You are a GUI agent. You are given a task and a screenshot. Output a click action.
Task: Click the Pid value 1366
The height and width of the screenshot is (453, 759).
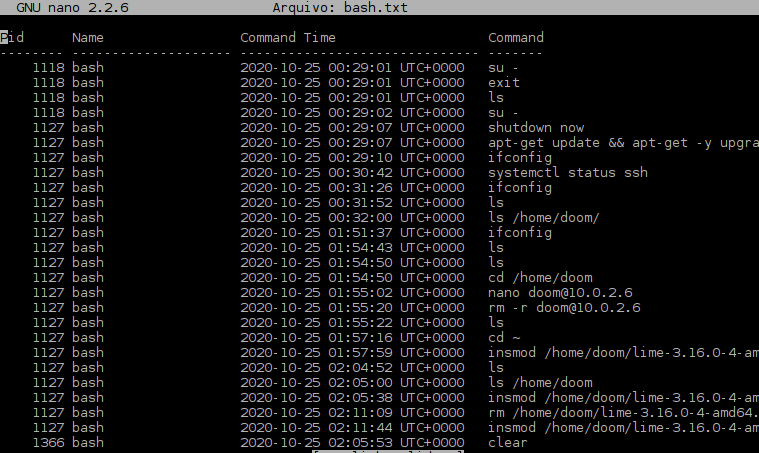[x=48, y=443]
